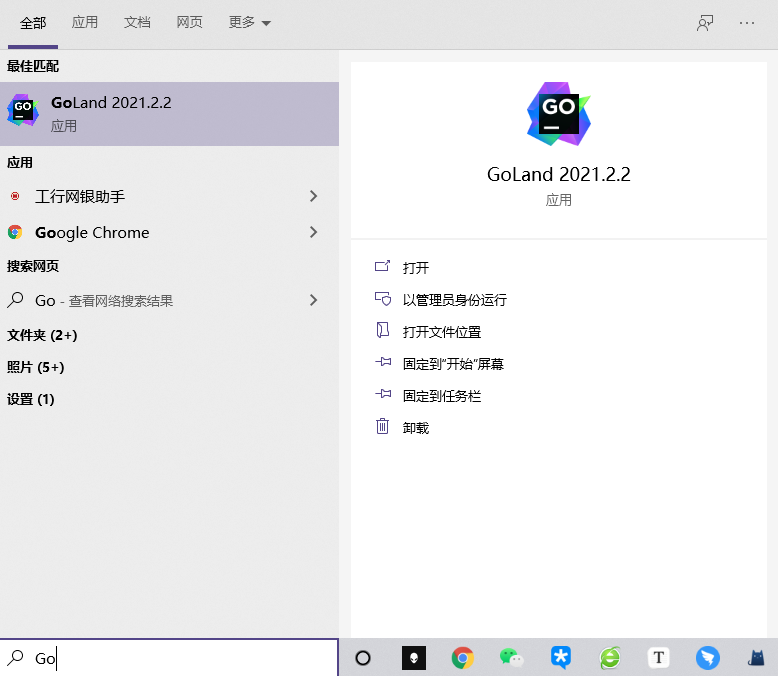Choose 以管理员身份运行 for GoLand
The height and width of the screenshot is (676, 778).
(x=454, y=300)
